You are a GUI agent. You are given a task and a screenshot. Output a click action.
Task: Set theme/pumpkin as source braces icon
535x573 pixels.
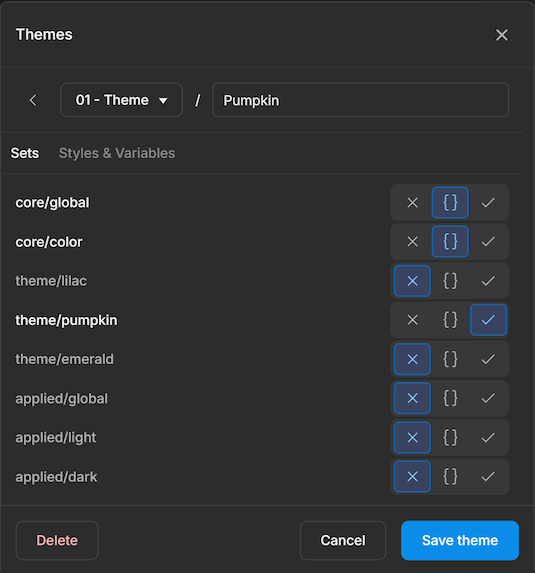[x=450, y=320]
